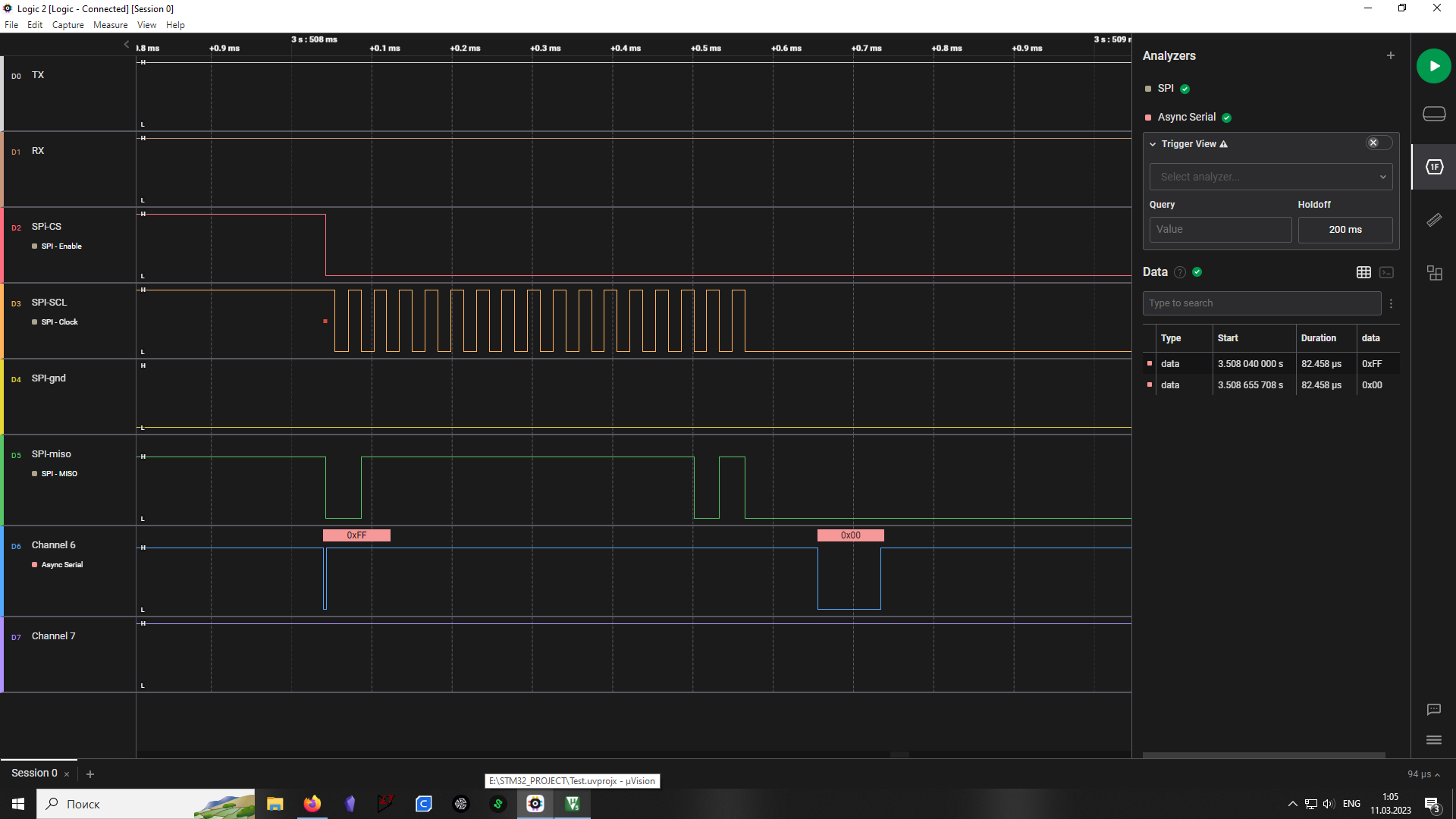Image resolution: width=1456 pixels, height=819 pixels.
Task: Switch data view to table icon
Action: pyautogui.click(x=1363, y=272)
